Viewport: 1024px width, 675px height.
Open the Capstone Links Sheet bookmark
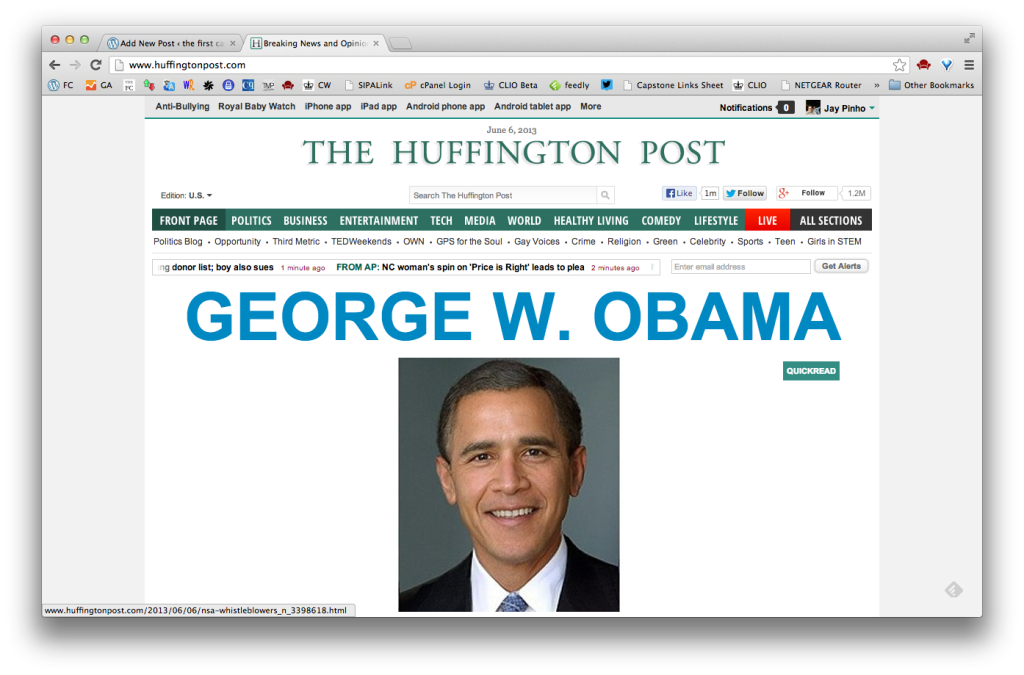point(673,85)
